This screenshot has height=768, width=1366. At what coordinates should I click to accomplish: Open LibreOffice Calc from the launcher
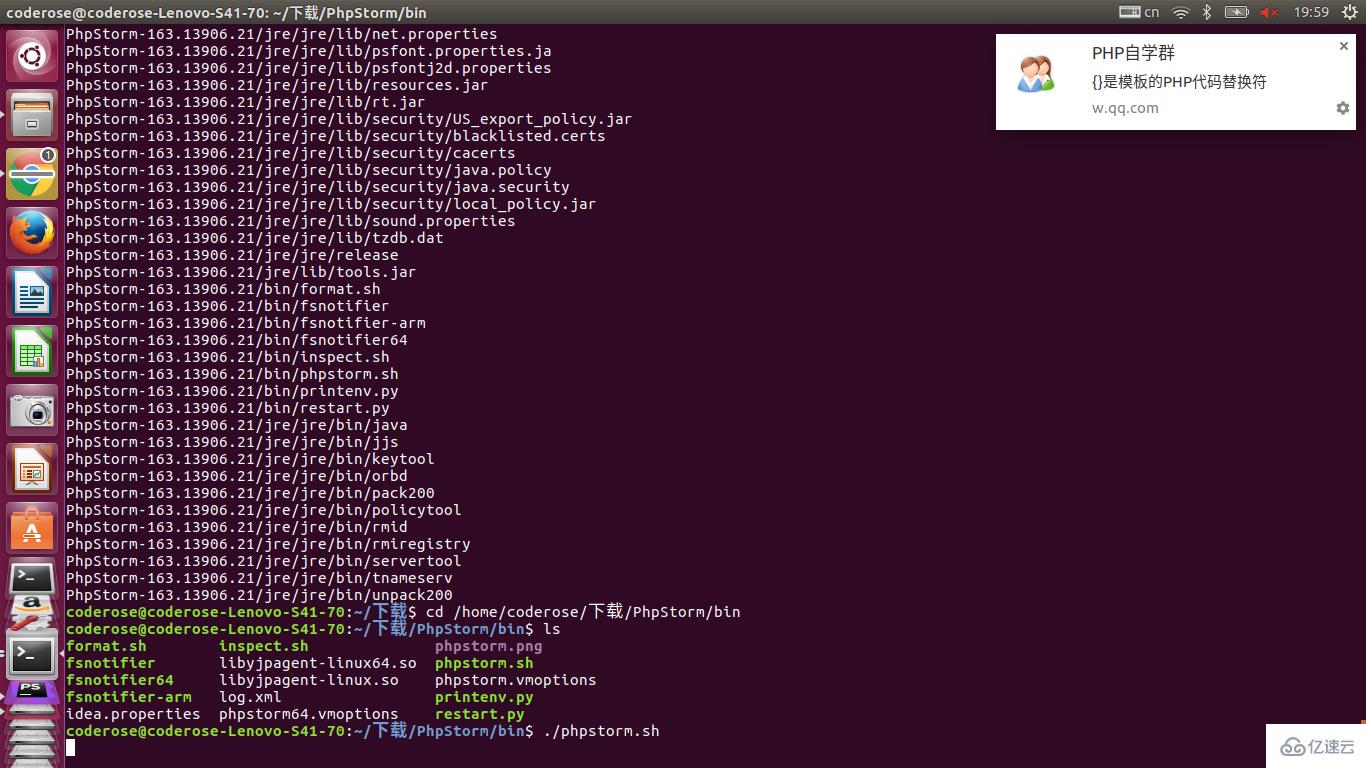pyautogui.click(x=32, y=351)
